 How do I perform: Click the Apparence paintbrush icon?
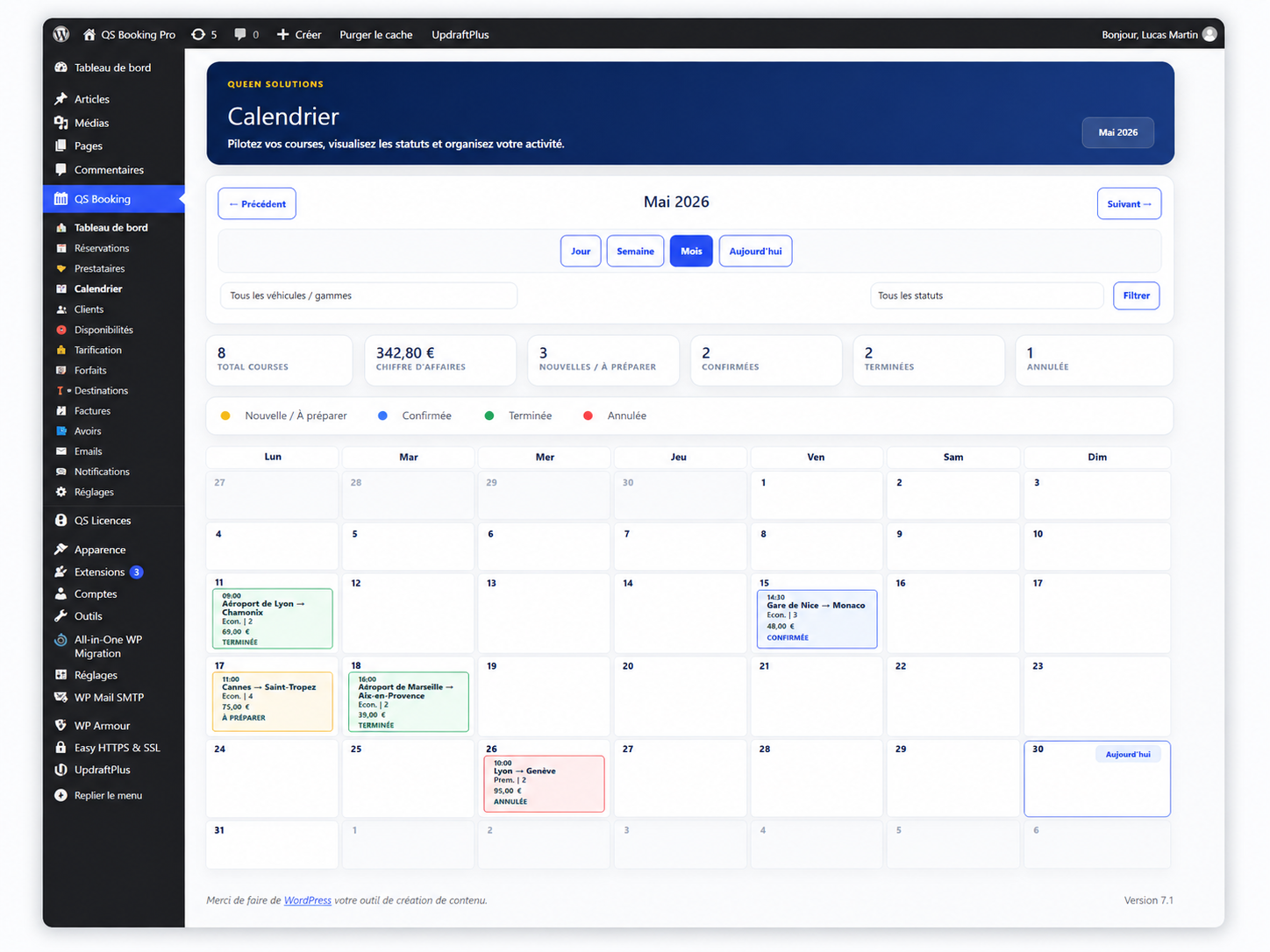[61, 550]
